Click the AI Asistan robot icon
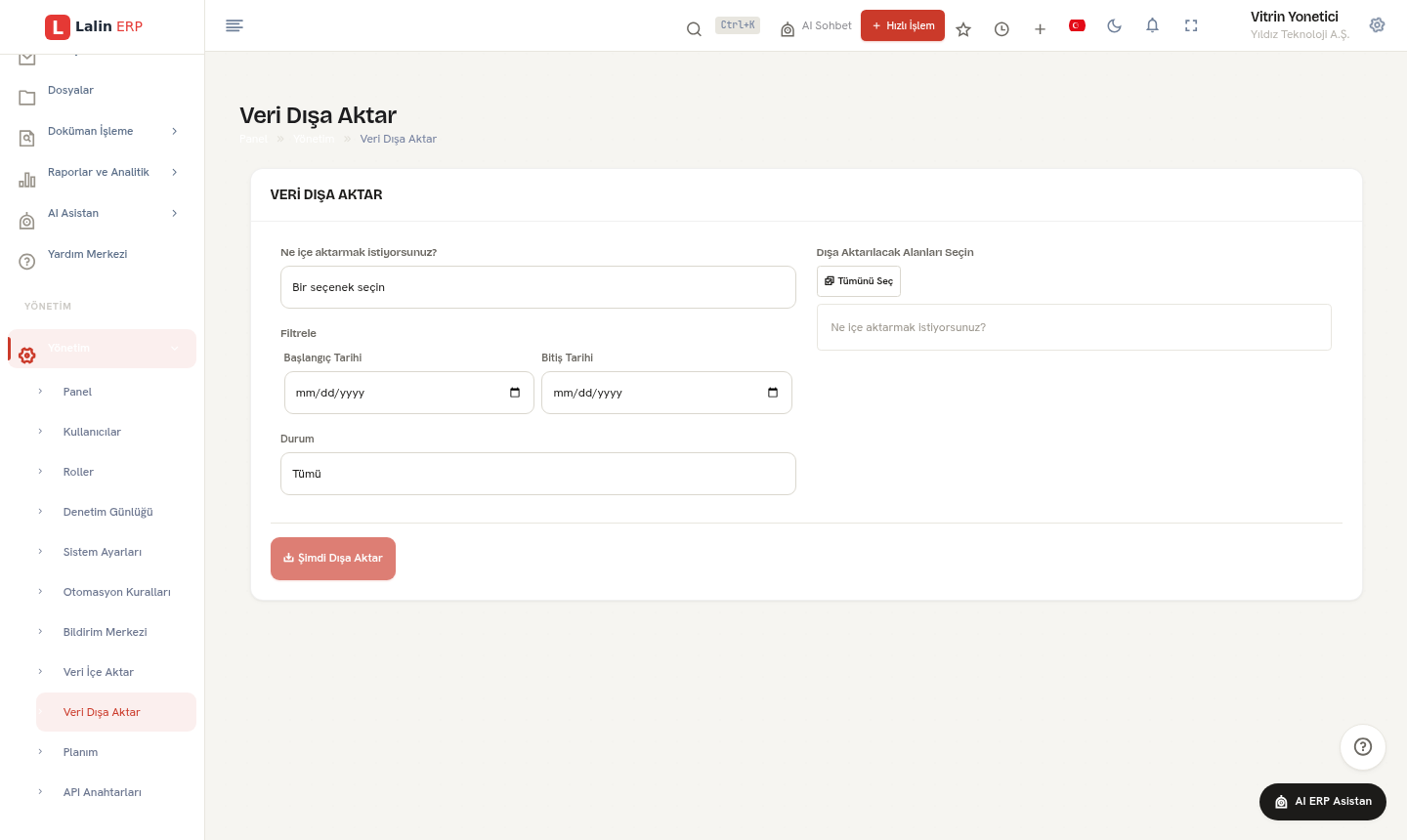This screenshot has width=1407, height=840. pyautogui.click(x=27, y=220)
